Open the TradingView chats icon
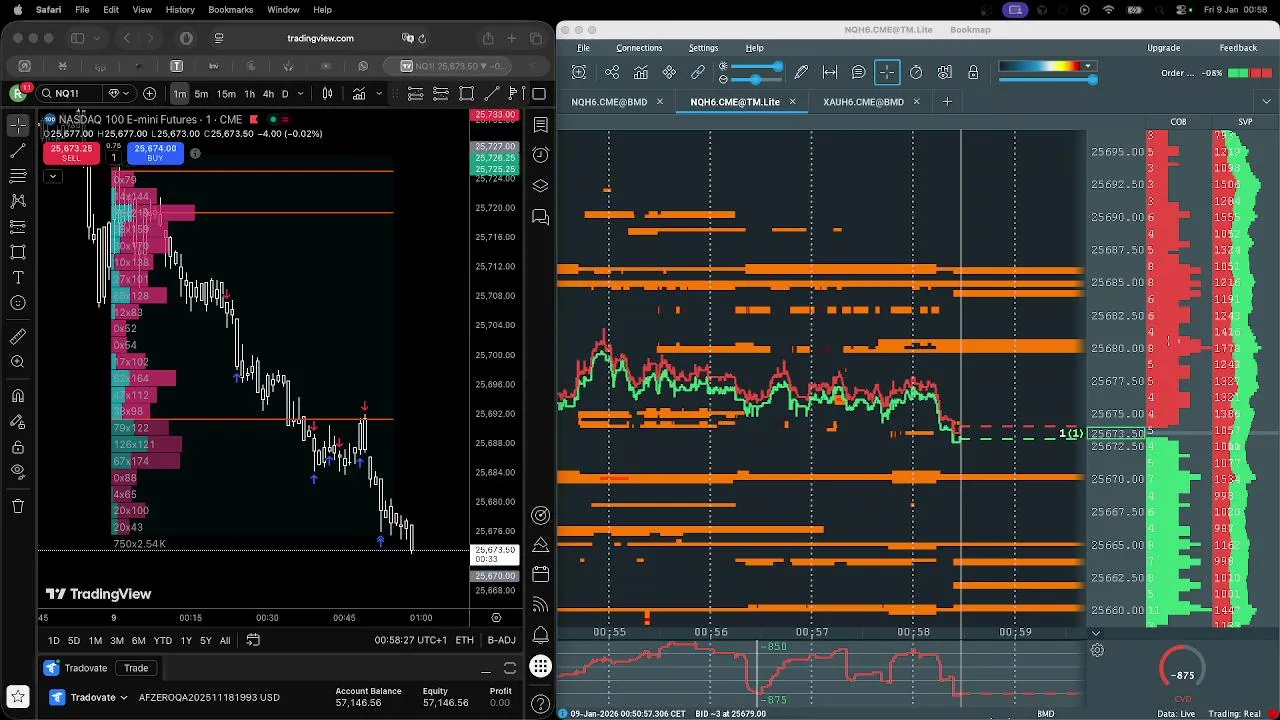 541,216
